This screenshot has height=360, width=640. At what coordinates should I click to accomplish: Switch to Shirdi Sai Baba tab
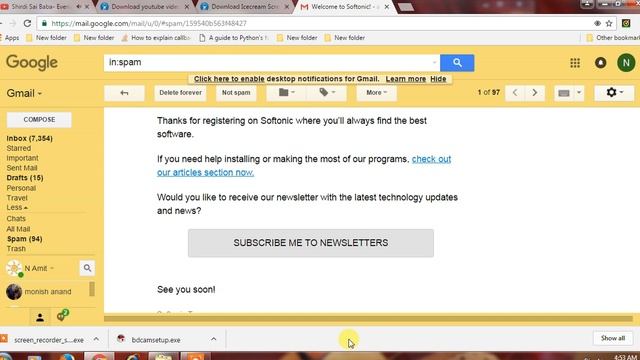click(39, 7)
